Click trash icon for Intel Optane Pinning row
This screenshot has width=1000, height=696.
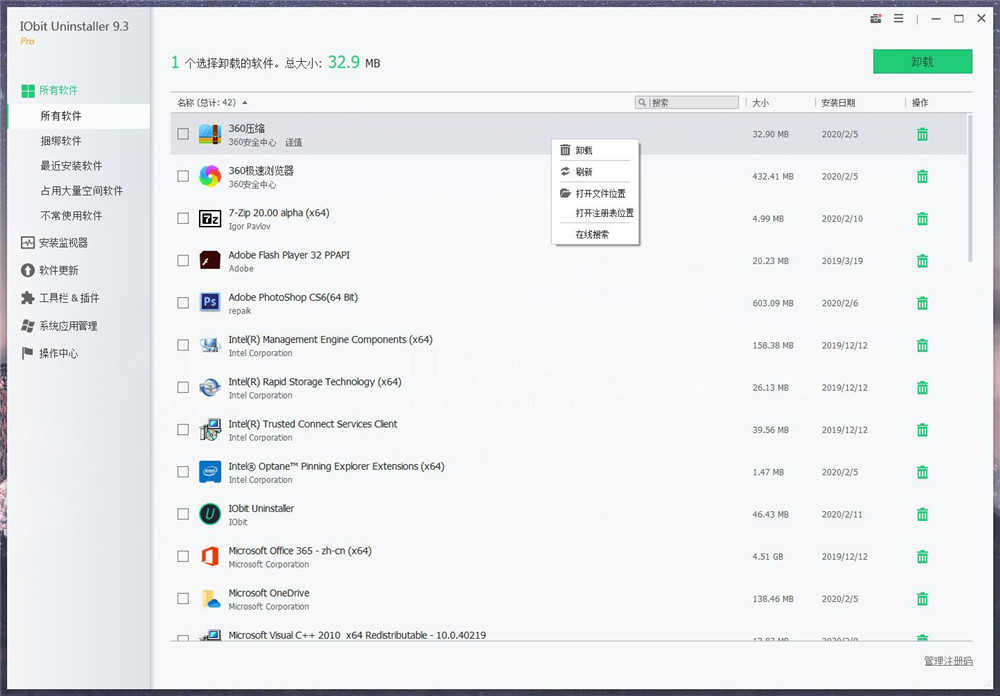pos(922,472)
